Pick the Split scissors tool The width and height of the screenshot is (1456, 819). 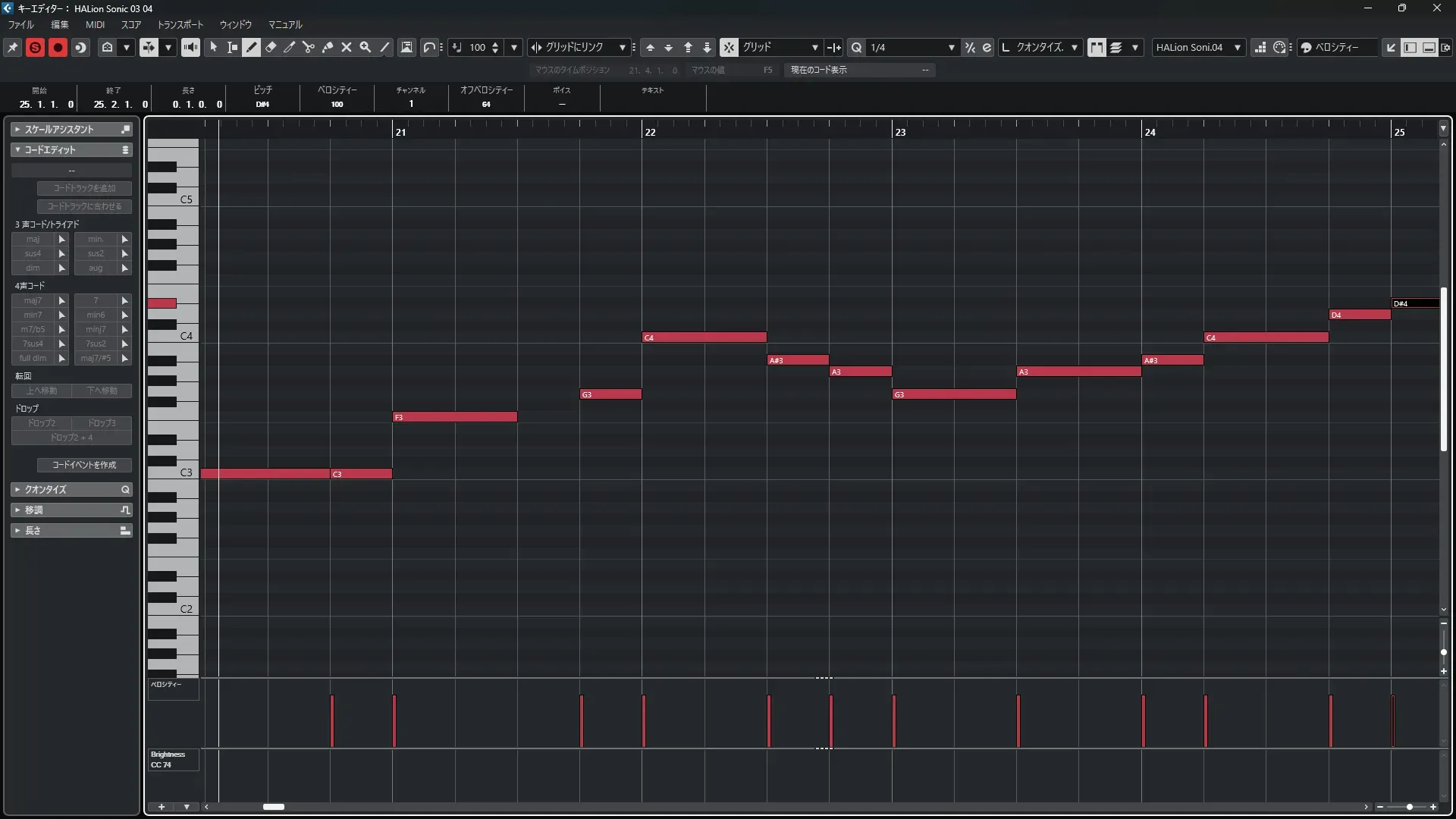pos(308,47)
